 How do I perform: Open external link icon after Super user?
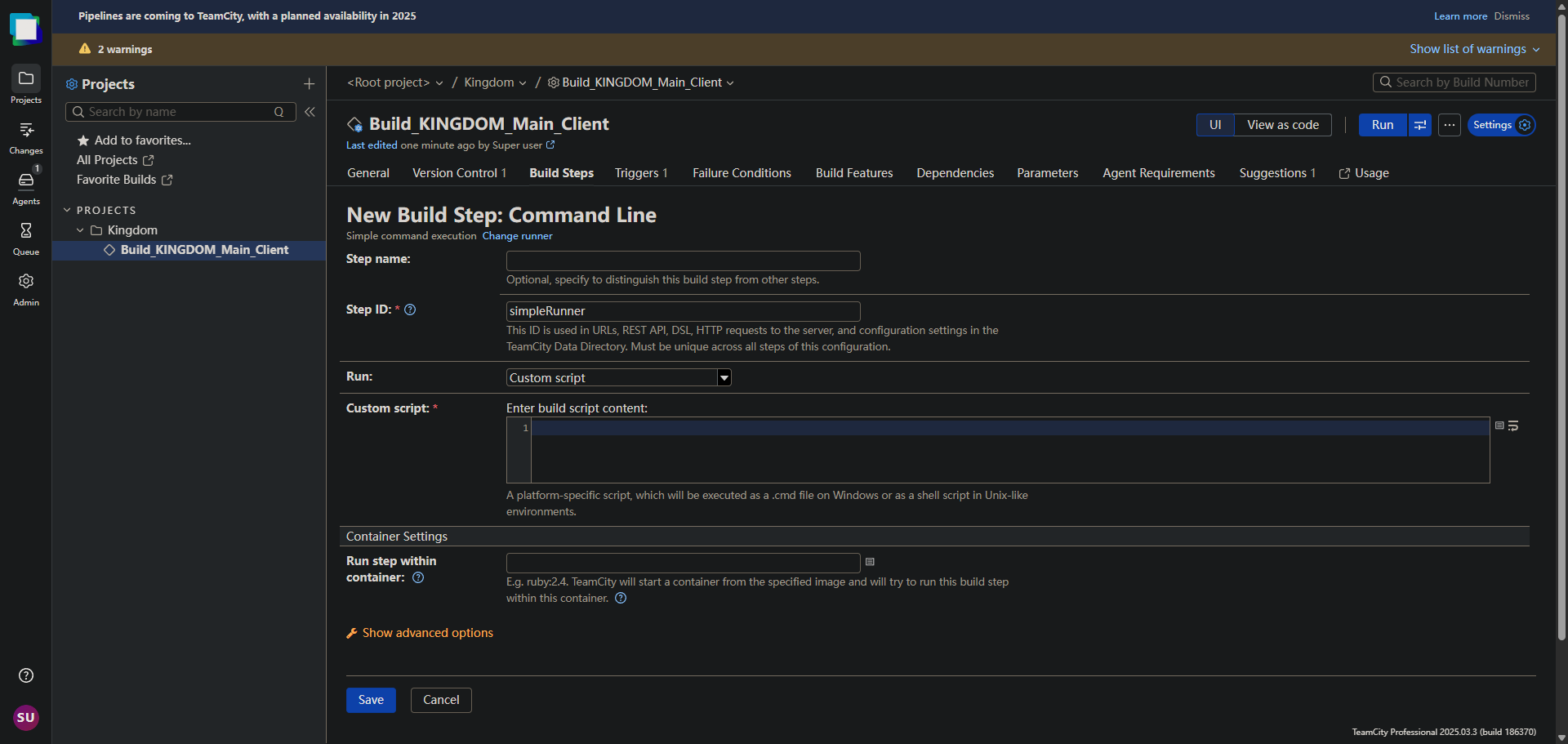[550, 145]
